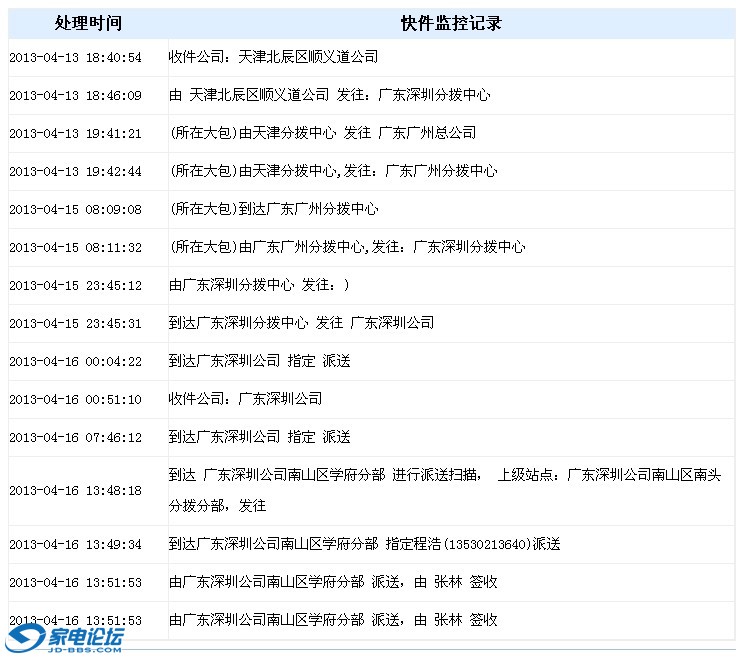Select the 2013-04-16 00:04:22 timestamp
Viewport: 742px width, 659px height.
click(x=75, y=362)
